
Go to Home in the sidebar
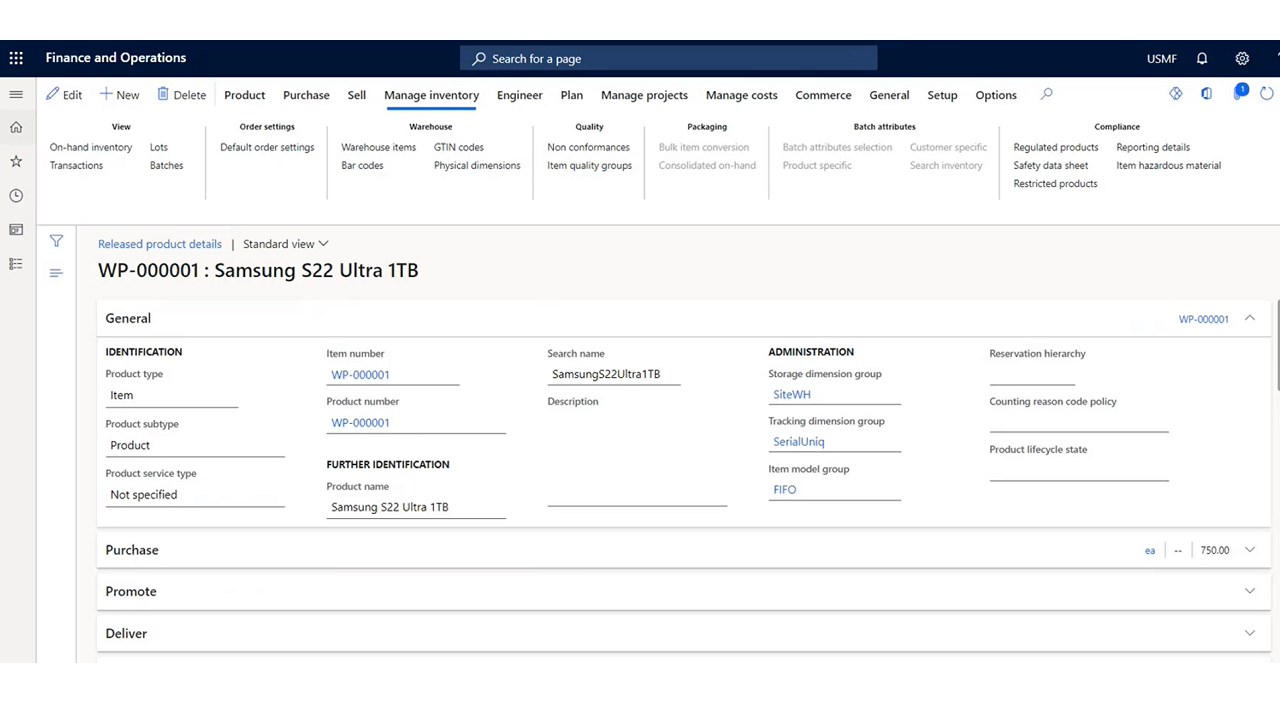16,127
